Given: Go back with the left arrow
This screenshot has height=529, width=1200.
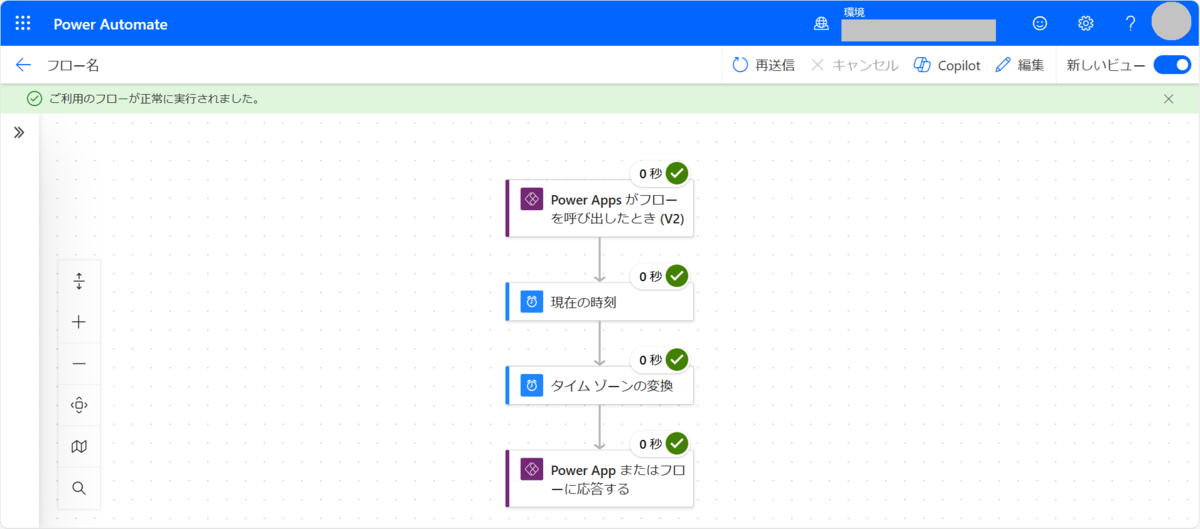Looking at the screenshot, I should pyautogui.click(x=23, y=65).
